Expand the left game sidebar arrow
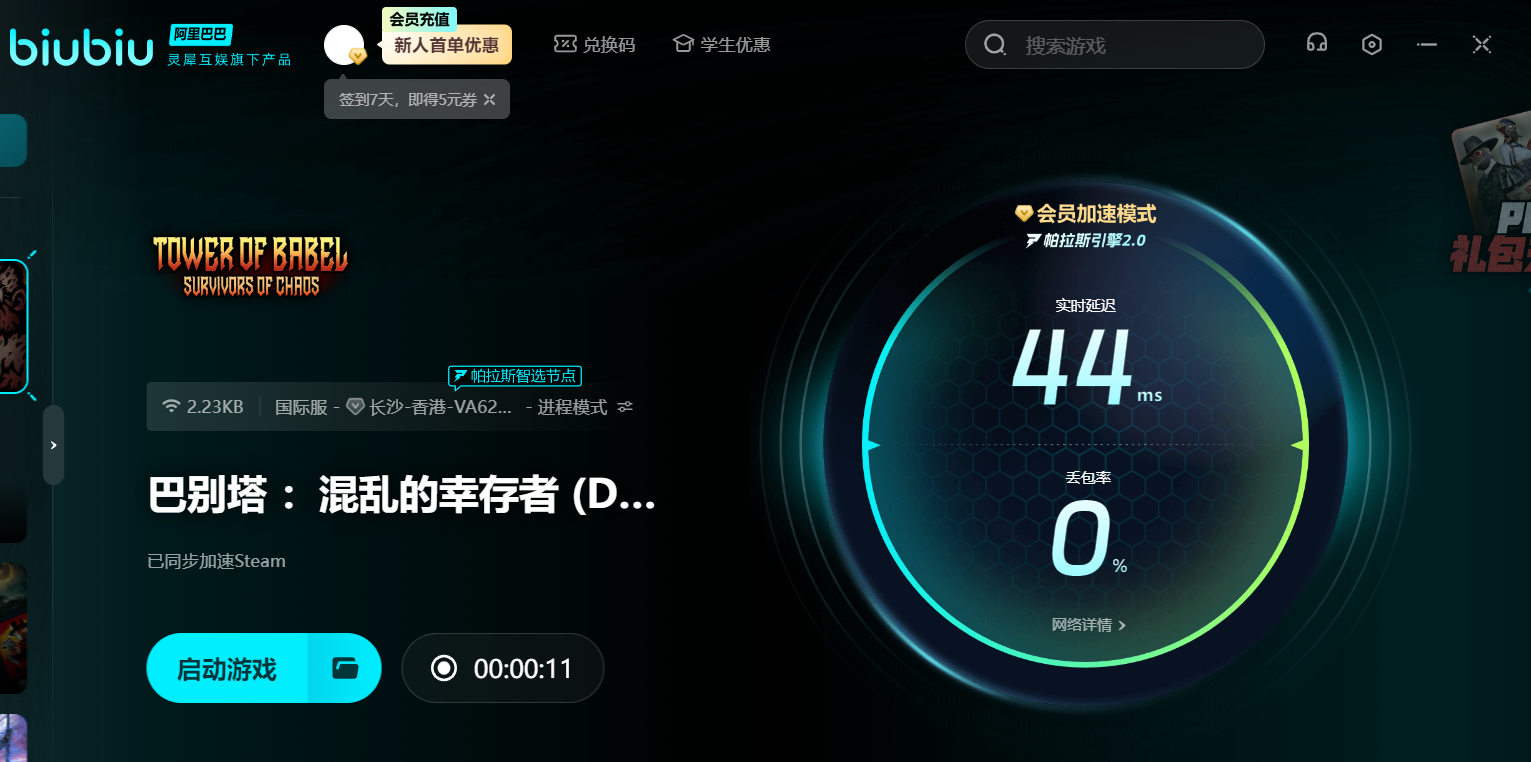 coord(53,445)
